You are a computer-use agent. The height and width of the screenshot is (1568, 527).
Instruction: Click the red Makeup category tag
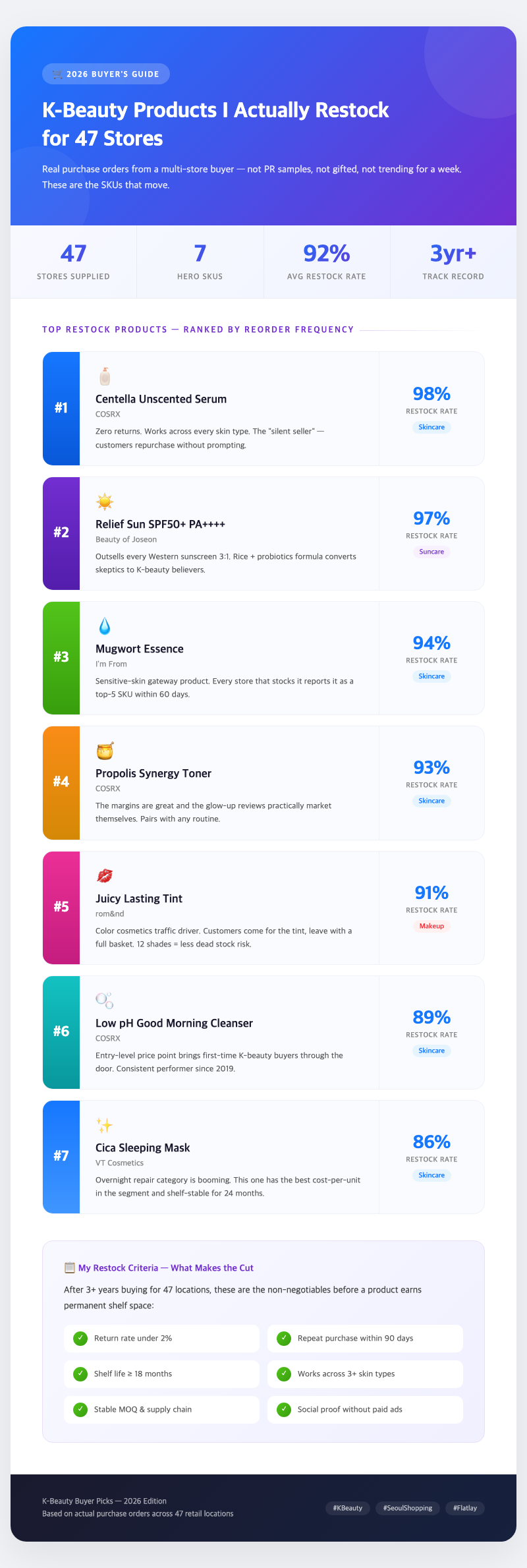tap(431, 926)
